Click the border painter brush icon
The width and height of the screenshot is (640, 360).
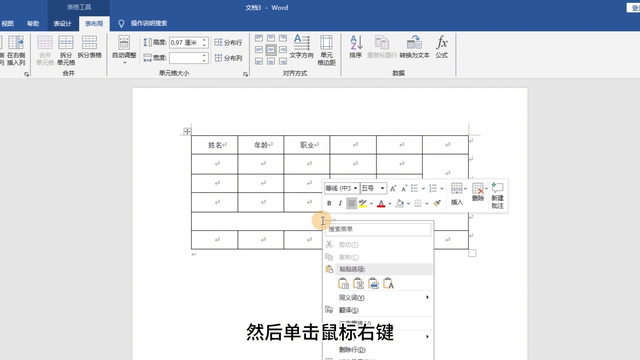click(437, 203)
